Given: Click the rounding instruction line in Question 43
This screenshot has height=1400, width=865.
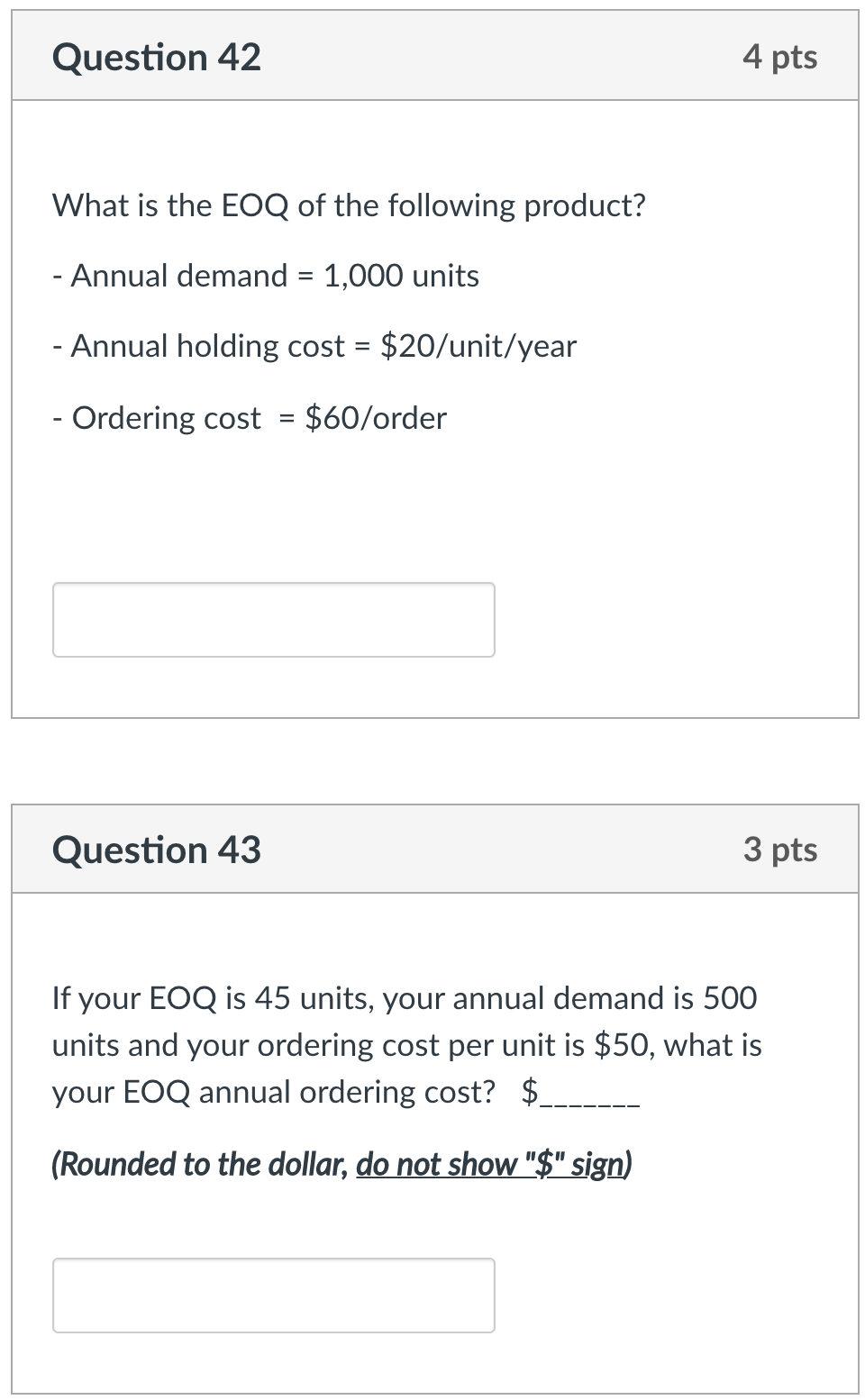Looking at the screenshot, I should click(342, 1164).
